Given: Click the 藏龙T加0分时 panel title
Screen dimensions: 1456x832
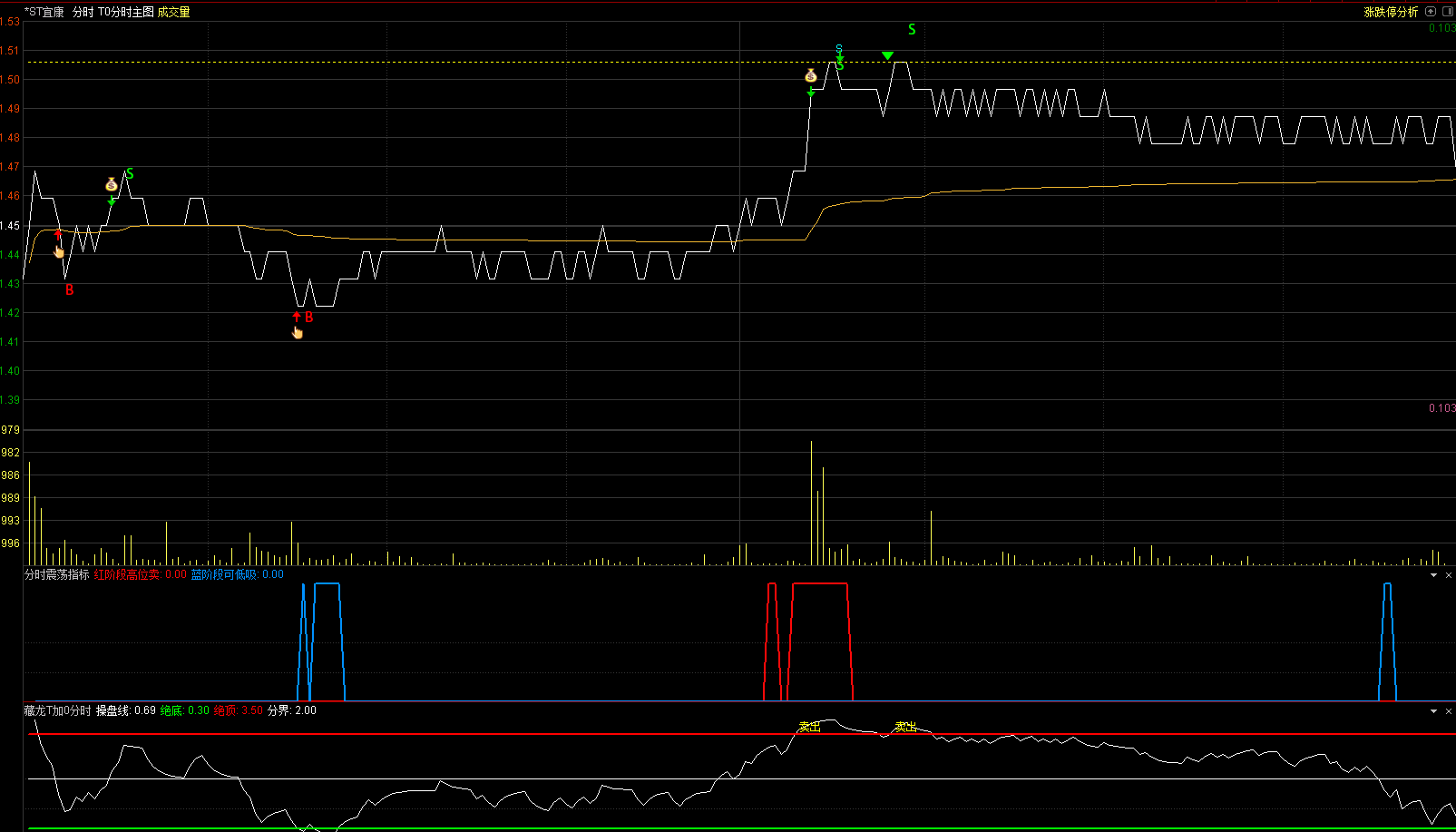Looking at the screenshot, I should 58,710.
